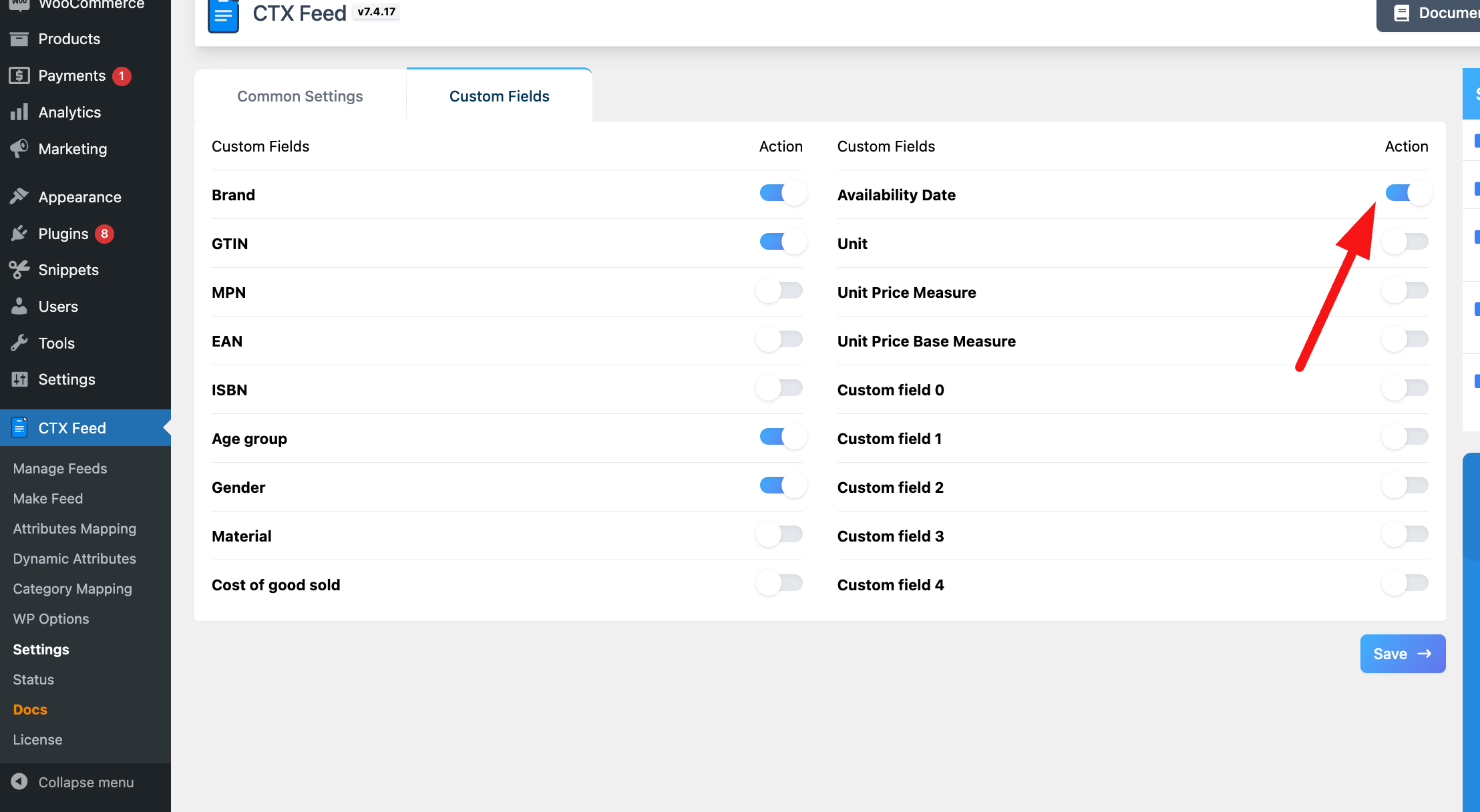Image resolution: width=1480 pixels, height=812 pixels.
Task: Click the Analytics bar chart icon
Action: (x=19, y=112)
